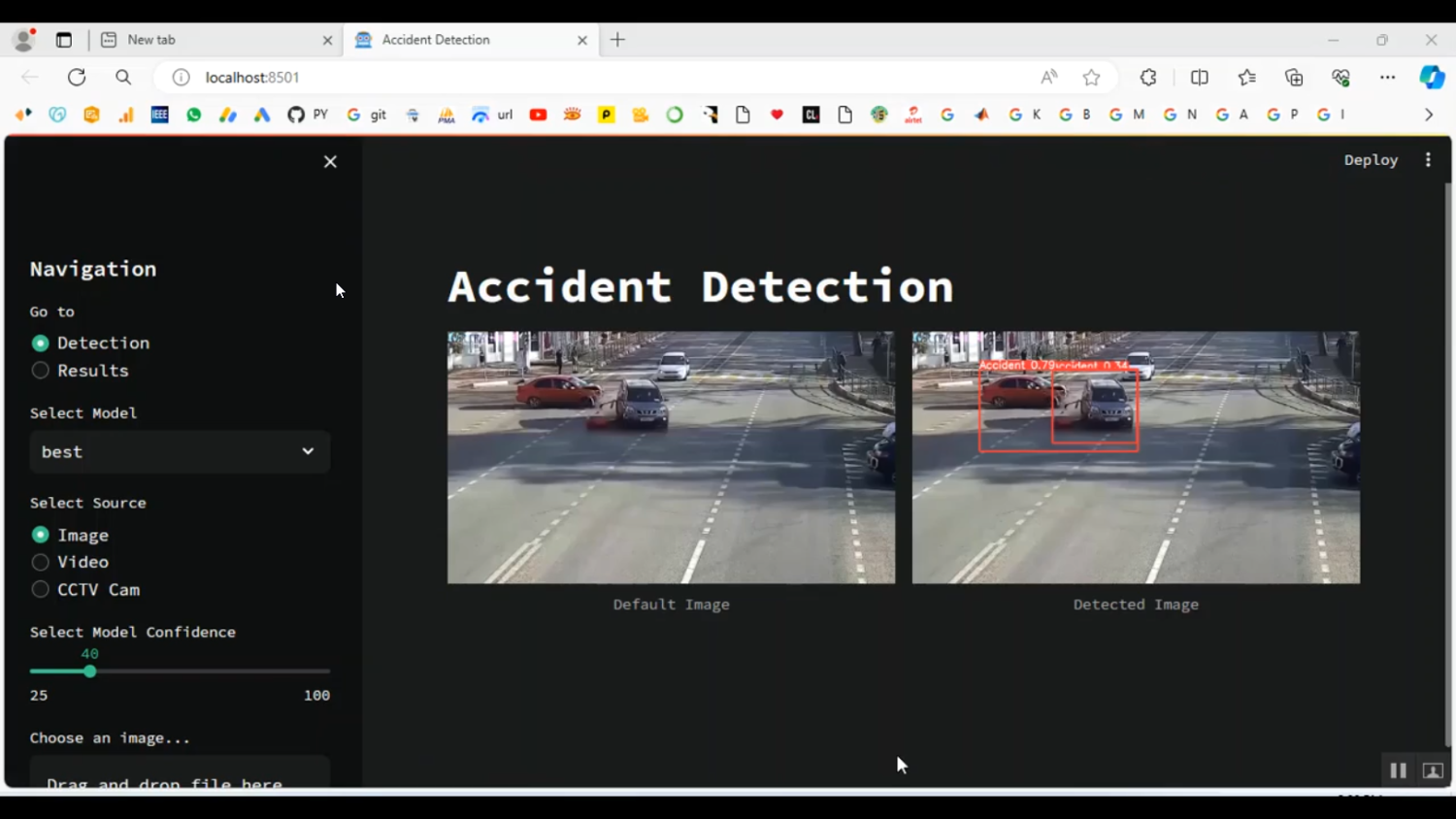This screenshot has height=819, width=1456.
Task: Expand hidden bookmarks with the favorites bar chevron
Action: (x=1428, y=114)
